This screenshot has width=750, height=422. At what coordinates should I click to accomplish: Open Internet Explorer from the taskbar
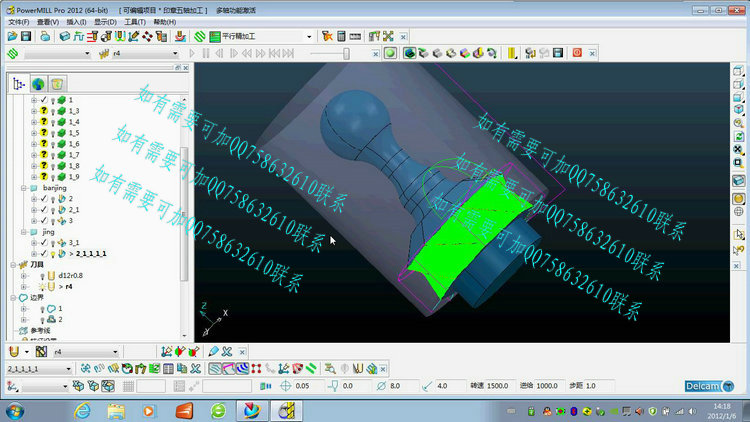[x=82, y=411]
